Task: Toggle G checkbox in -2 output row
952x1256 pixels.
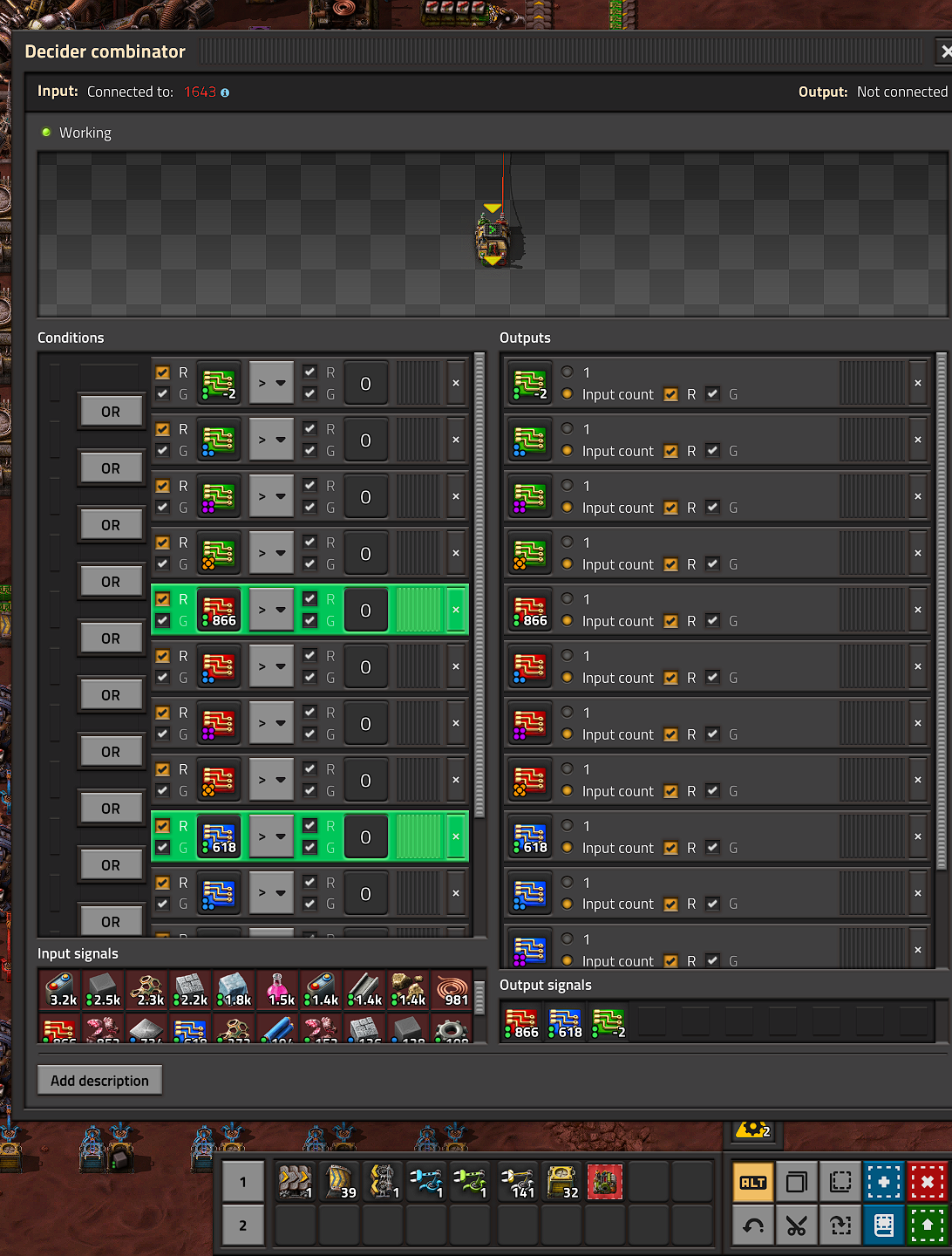Action: pyautogui.click(x=712, y=393)
